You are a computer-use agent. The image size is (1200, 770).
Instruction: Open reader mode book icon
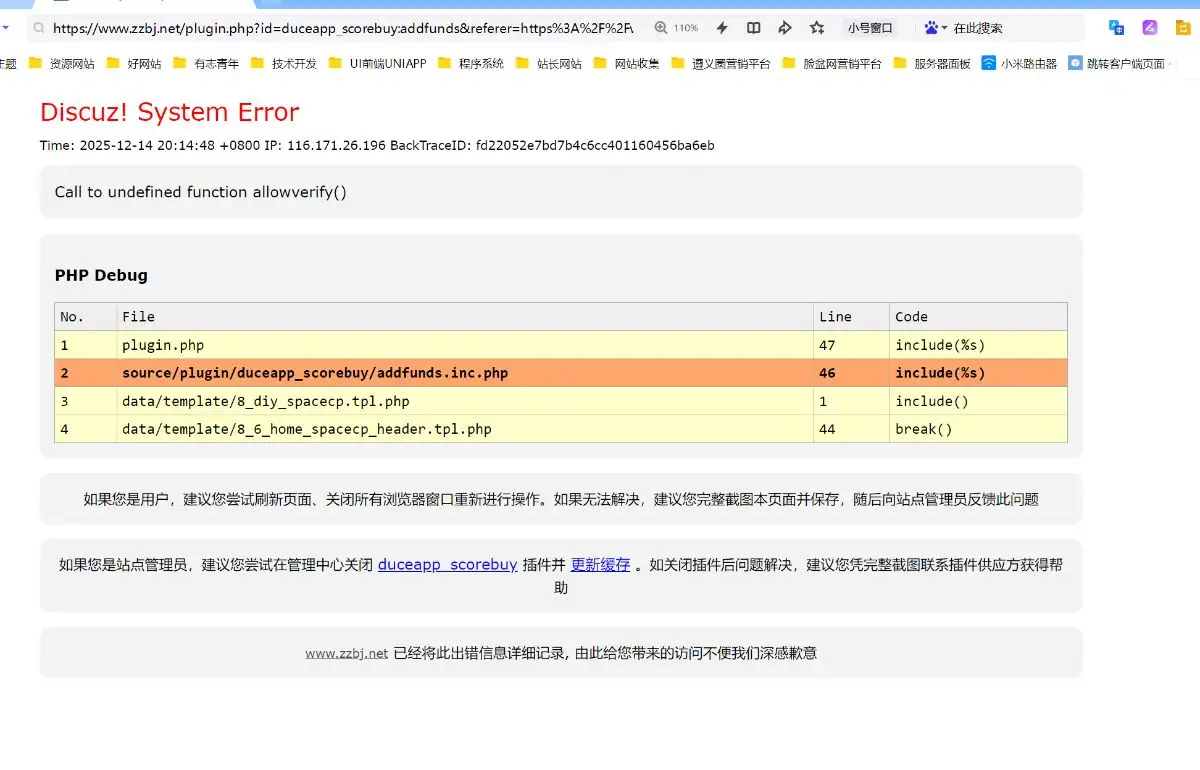[x=754, y=28]
